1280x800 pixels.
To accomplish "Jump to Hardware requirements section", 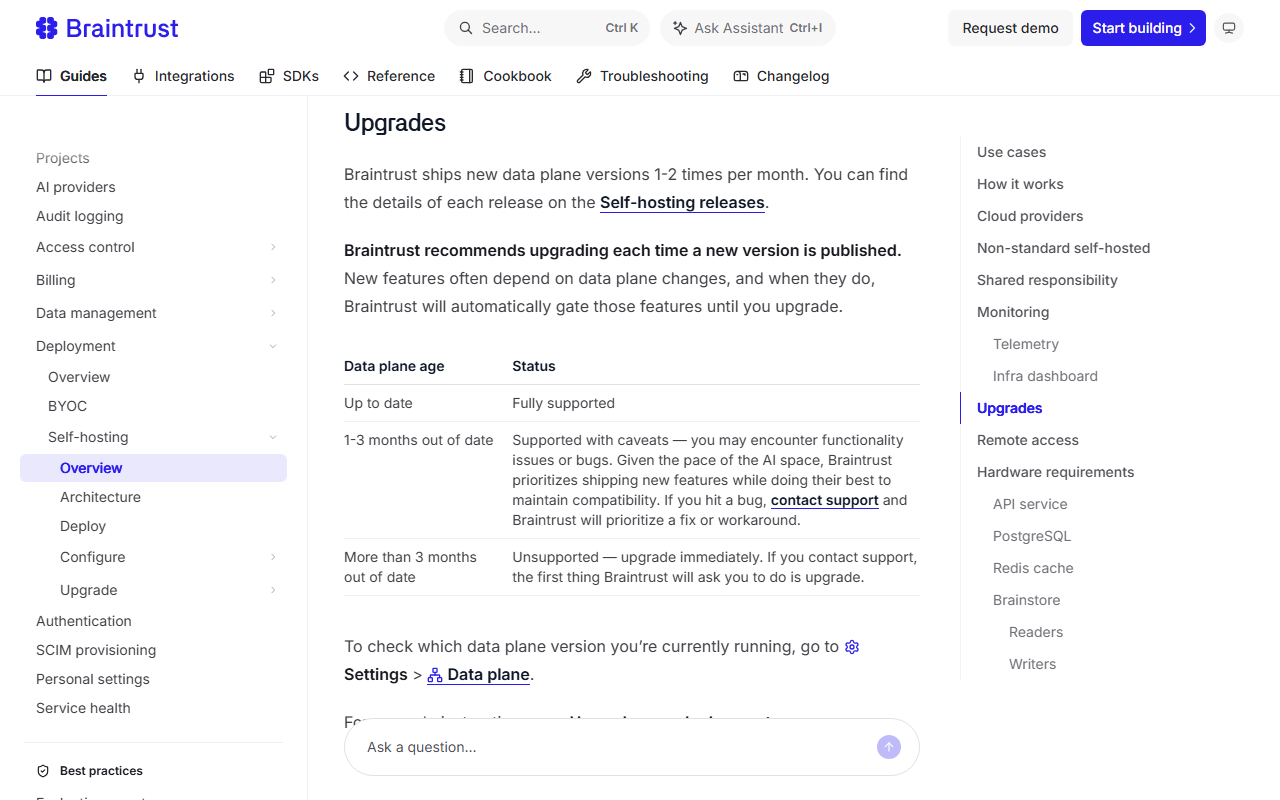I will tap(1055, 472).
